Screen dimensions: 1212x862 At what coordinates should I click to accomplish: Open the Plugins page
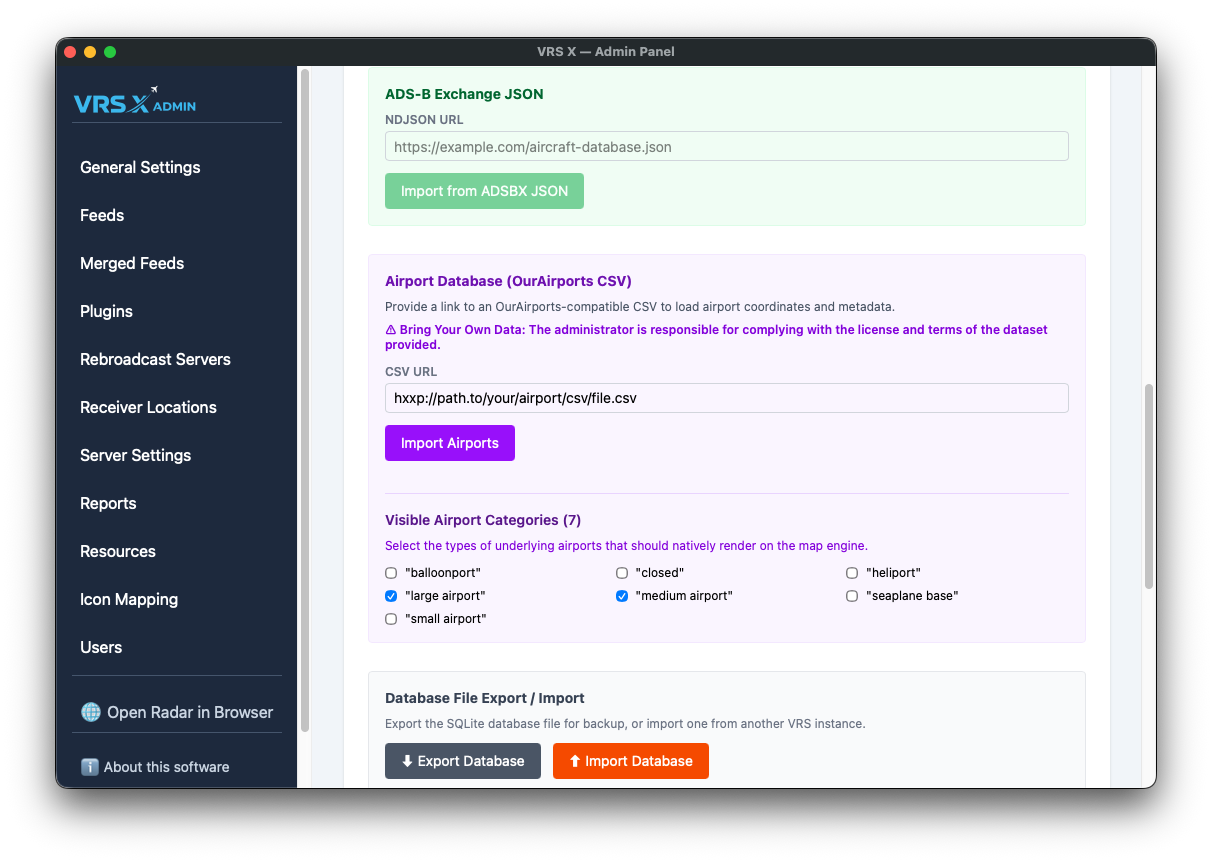coord(106,311)
